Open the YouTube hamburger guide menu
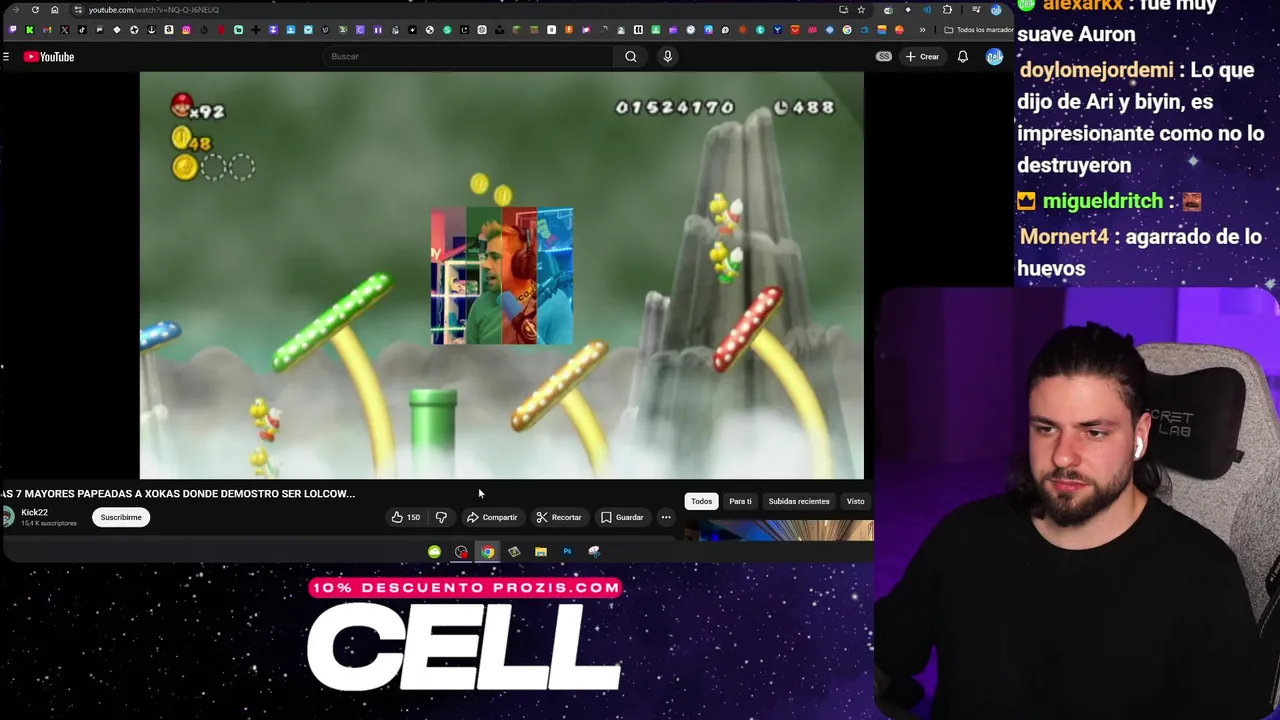 pos(5,57)
